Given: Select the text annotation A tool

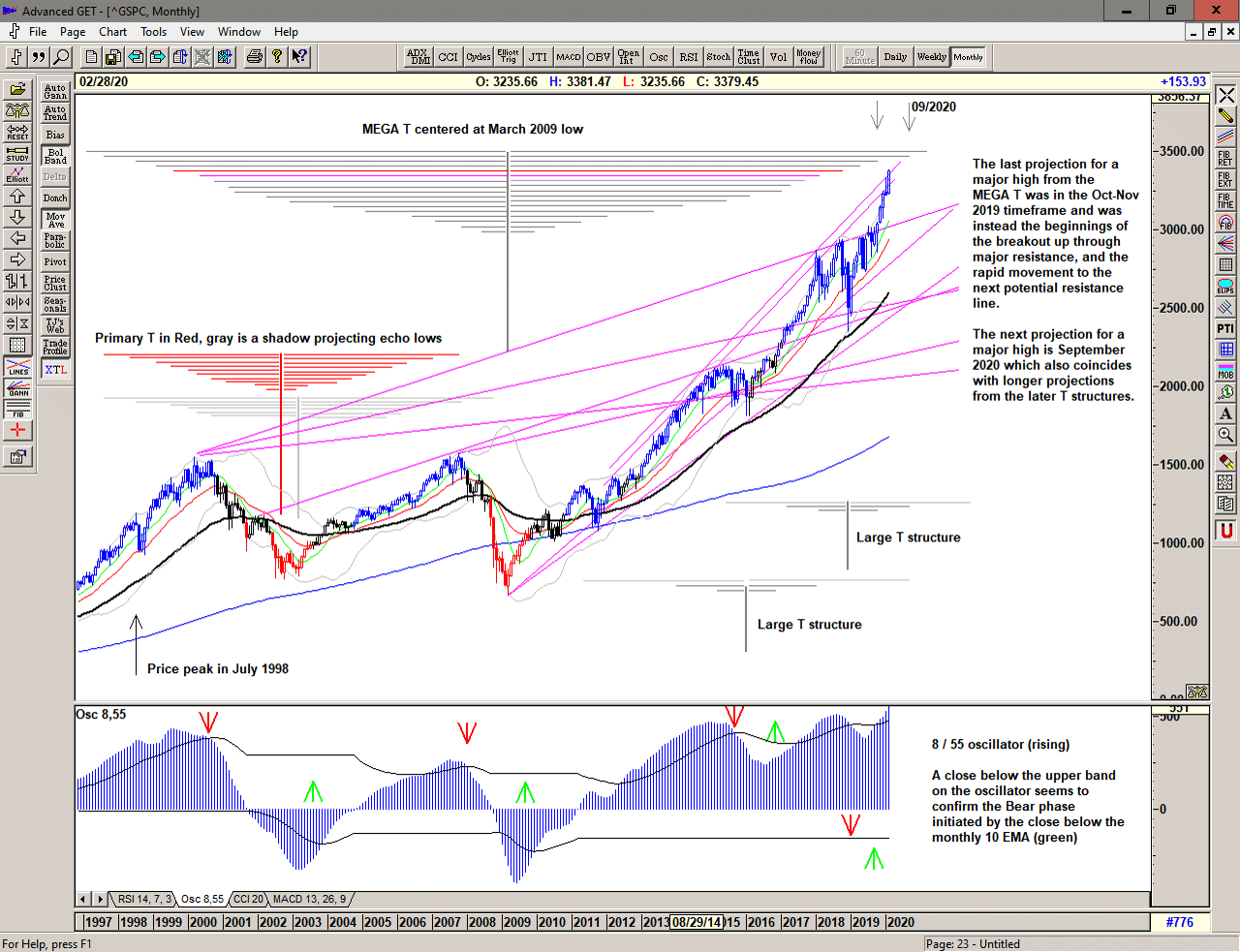Looking at the screenshot, I should coord(1225,415).
